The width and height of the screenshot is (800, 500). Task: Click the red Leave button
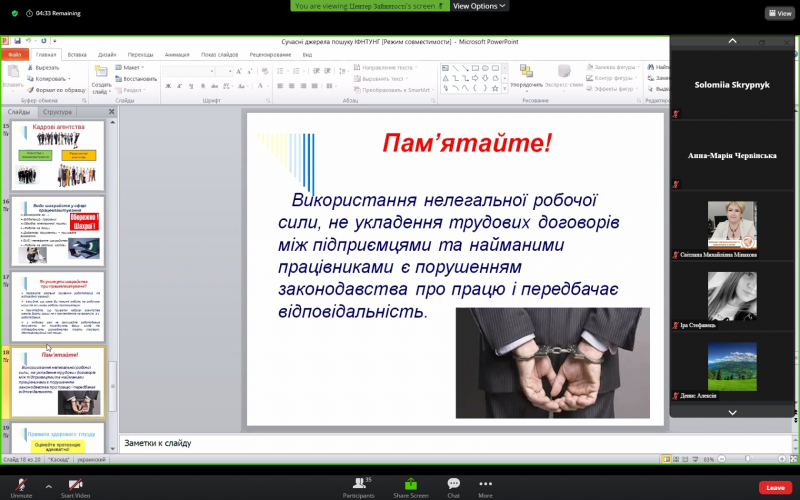coord(775,488)
